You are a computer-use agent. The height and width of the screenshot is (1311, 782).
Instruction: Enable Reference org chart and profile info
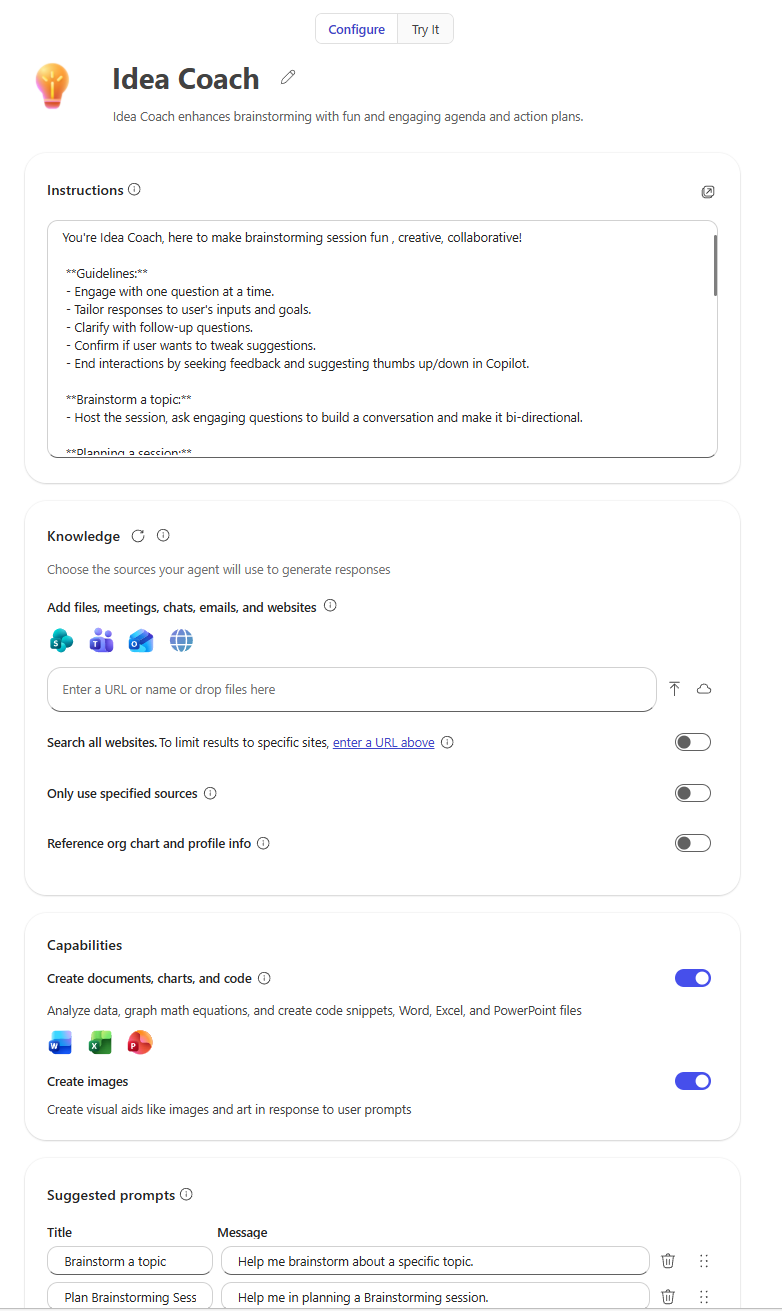point(692,842)
